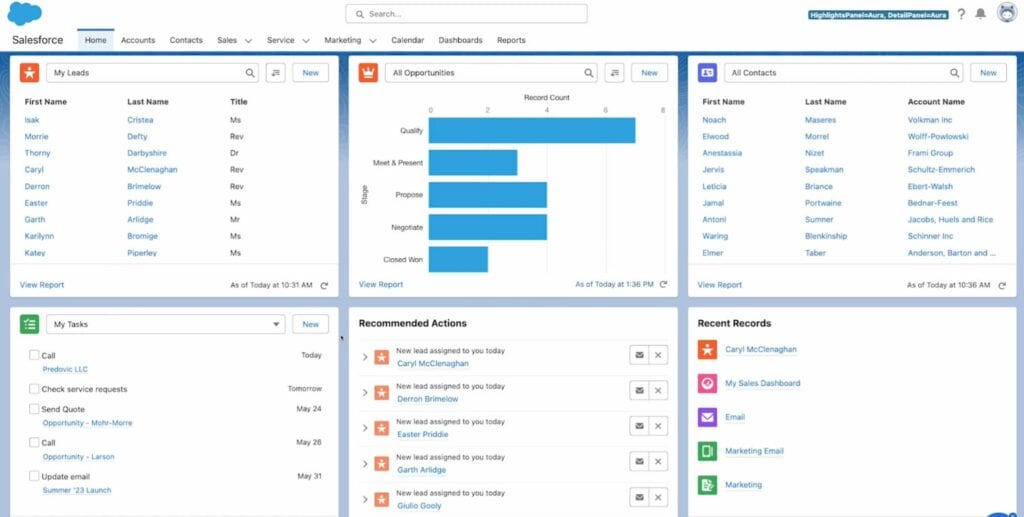Viewport: 1024px width, 517px height.
Task: Click the My Sales Dashboard pink icon
Action: point(707,383)
